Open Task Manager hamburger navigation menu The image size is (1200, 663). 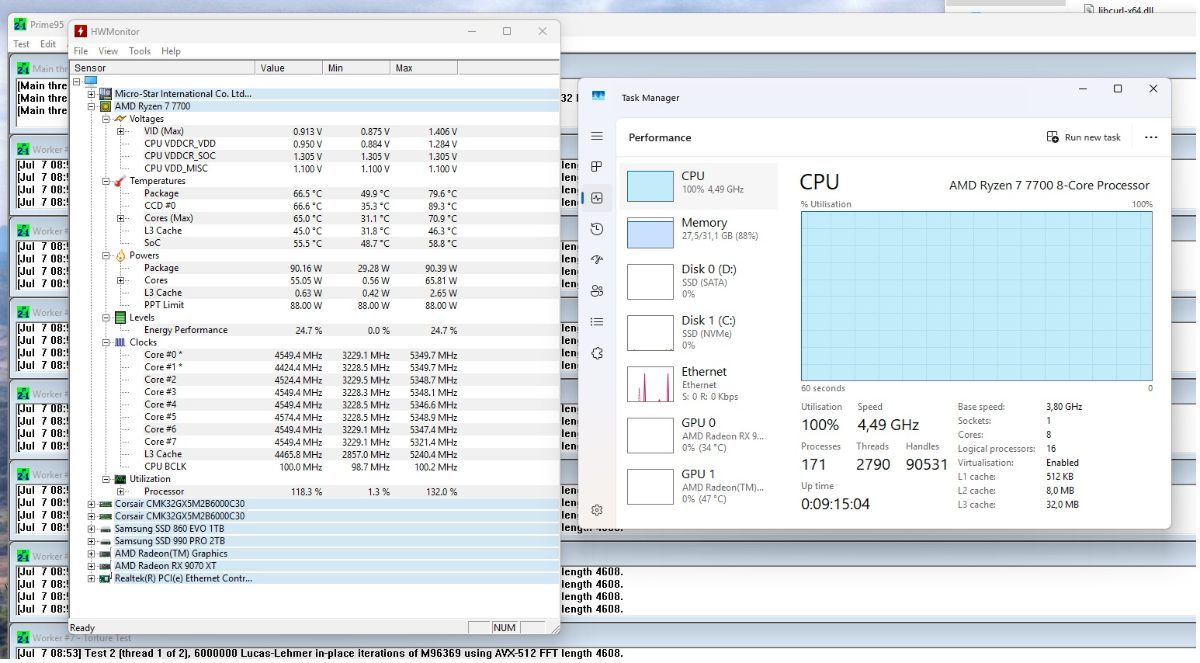[597, 136]
